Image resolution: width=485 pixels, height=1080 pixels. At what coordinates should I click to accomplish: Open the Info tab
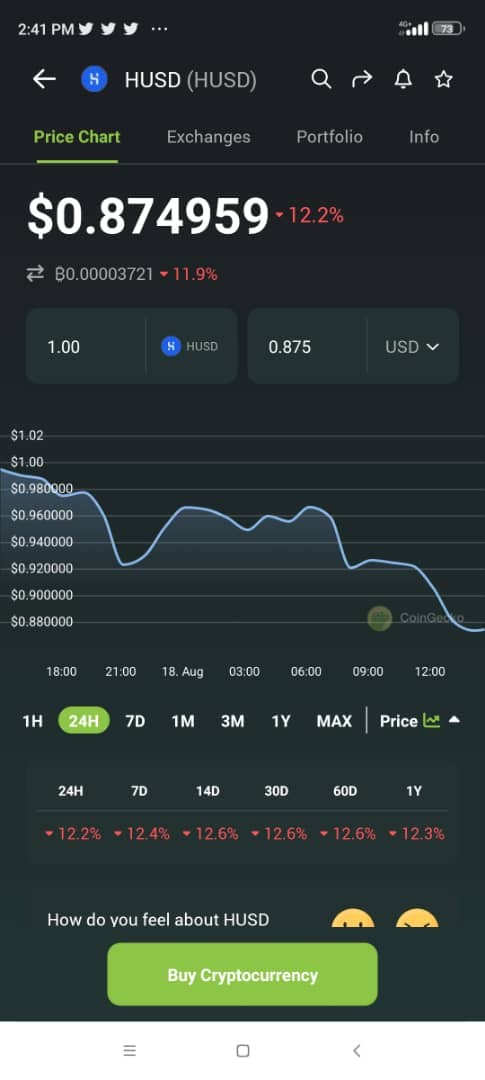coord(424,137)
